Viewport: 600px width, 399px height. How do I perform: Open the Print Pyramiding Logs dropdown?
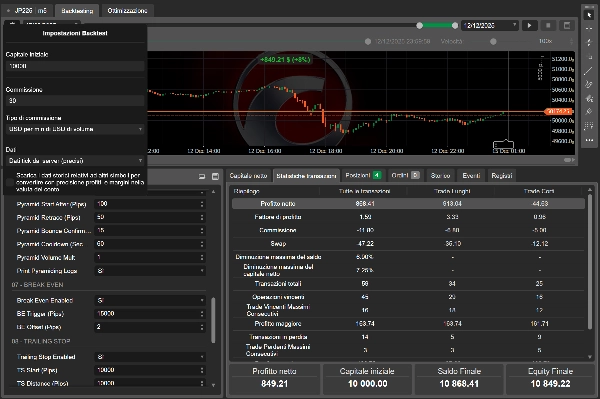(x=150, y=271)
